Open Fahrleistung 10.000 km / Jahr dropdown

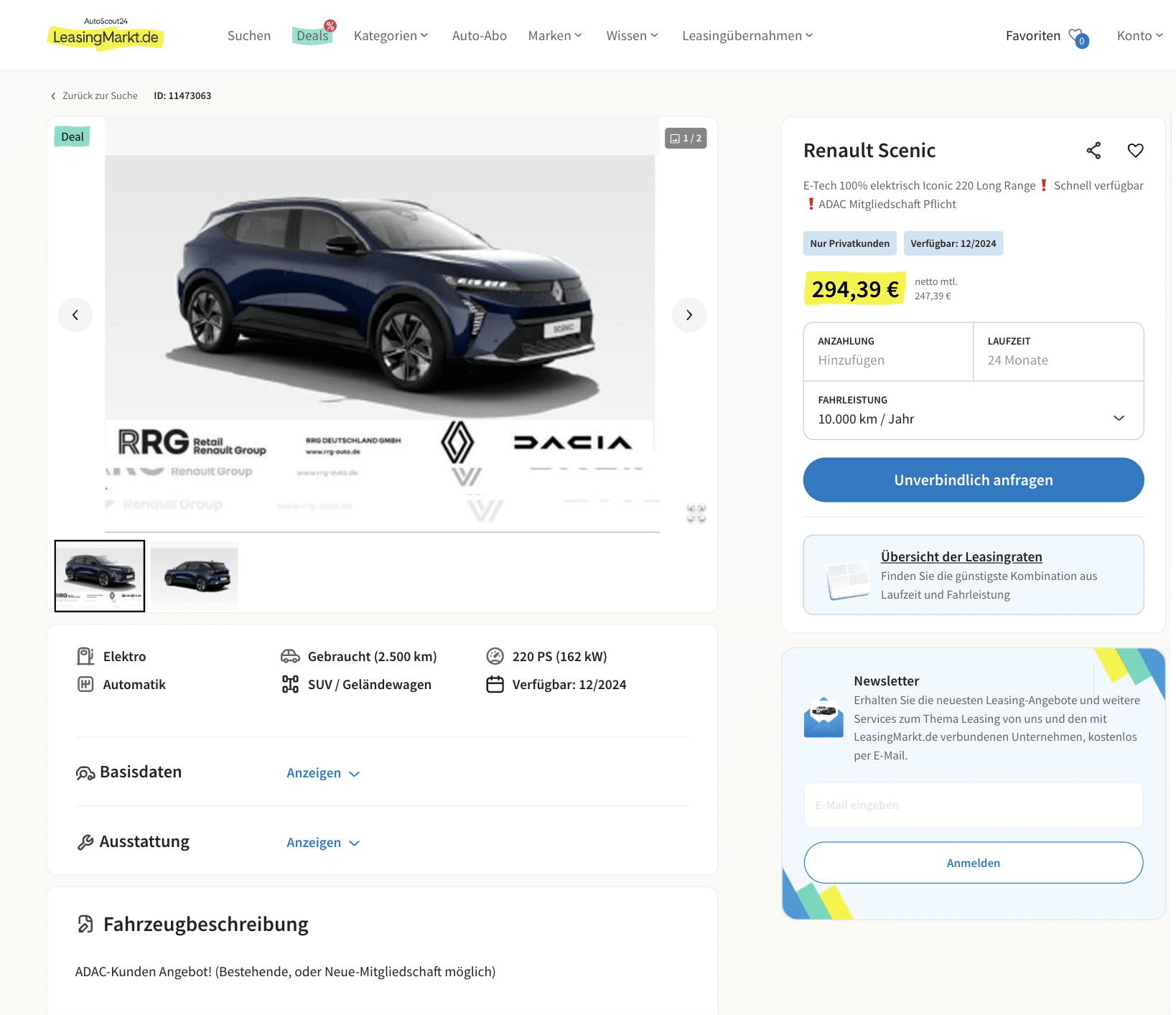click(973, 411)
